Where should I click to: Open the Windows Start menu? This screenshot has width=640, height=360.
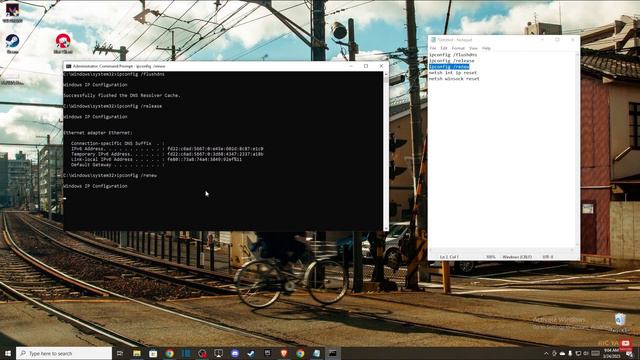click(7, 353)
